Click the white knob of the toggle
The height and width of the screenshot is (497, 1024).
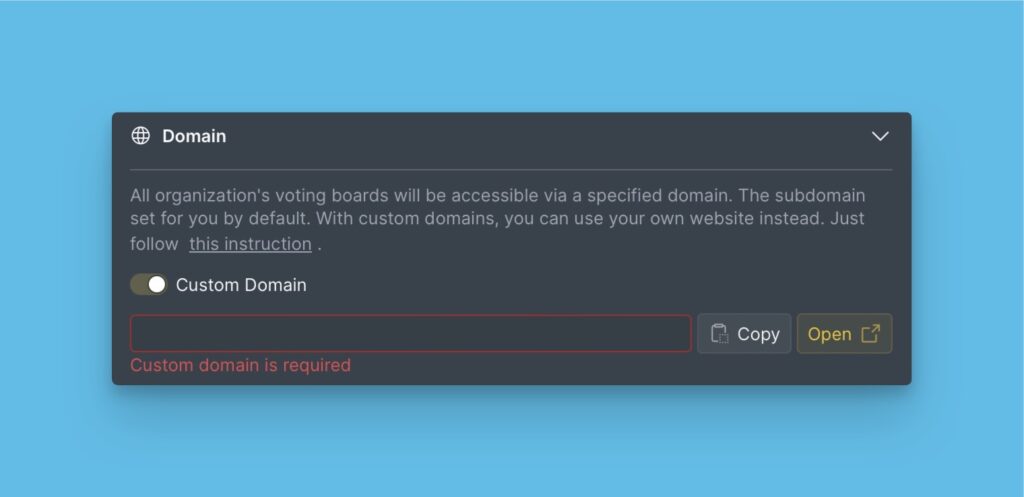click(x=156, y=285)
